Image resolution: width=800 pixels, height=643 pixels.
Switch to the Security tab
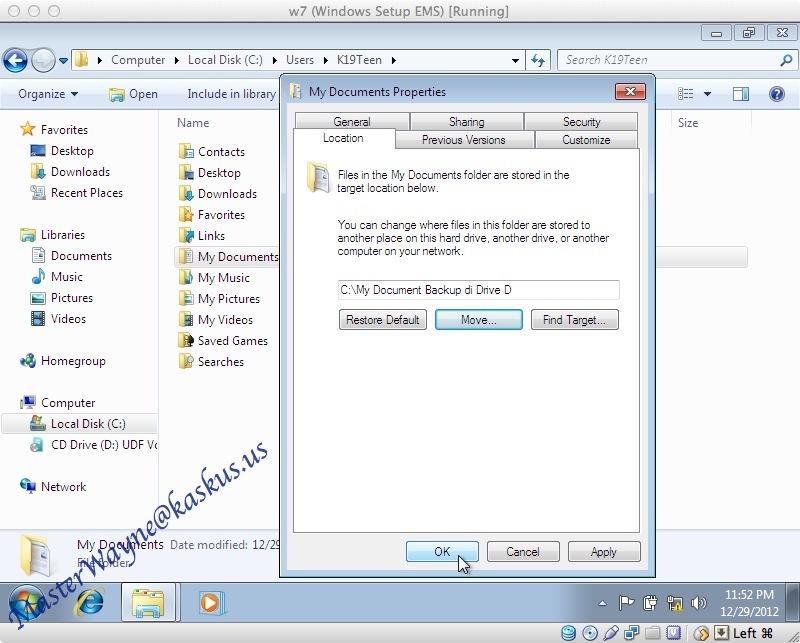coord(581,121)
